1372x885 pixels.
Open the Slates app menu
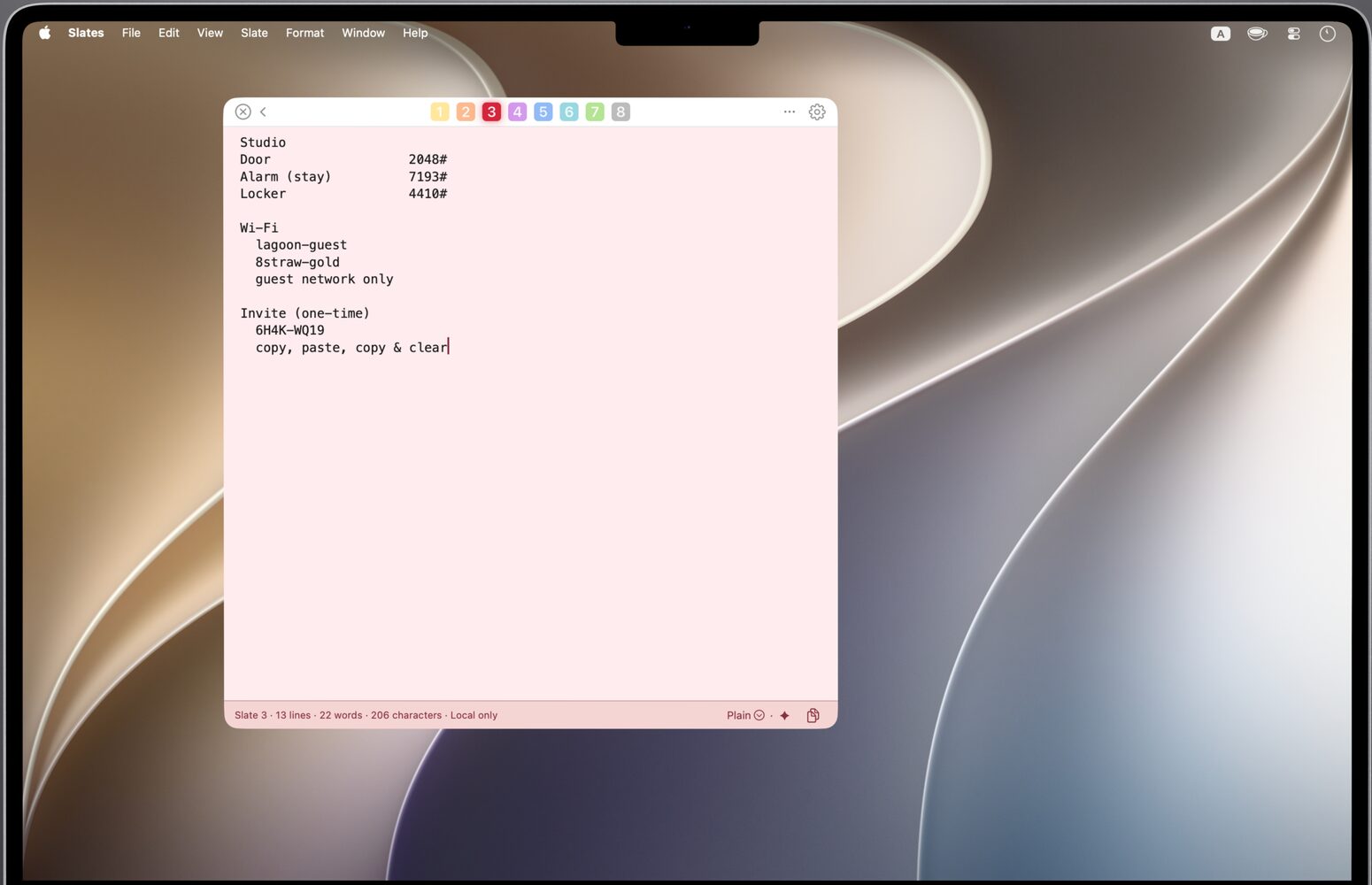coord(86,33)
